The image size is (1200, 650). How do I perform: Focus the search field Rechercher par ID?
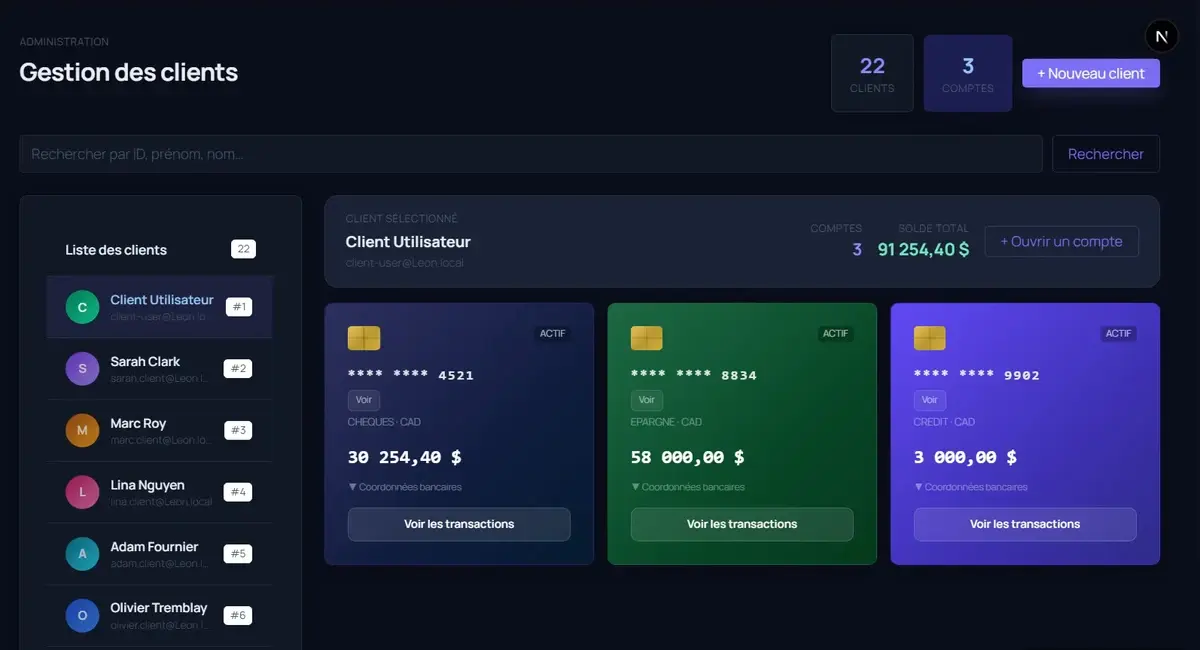tap(531, 154)
